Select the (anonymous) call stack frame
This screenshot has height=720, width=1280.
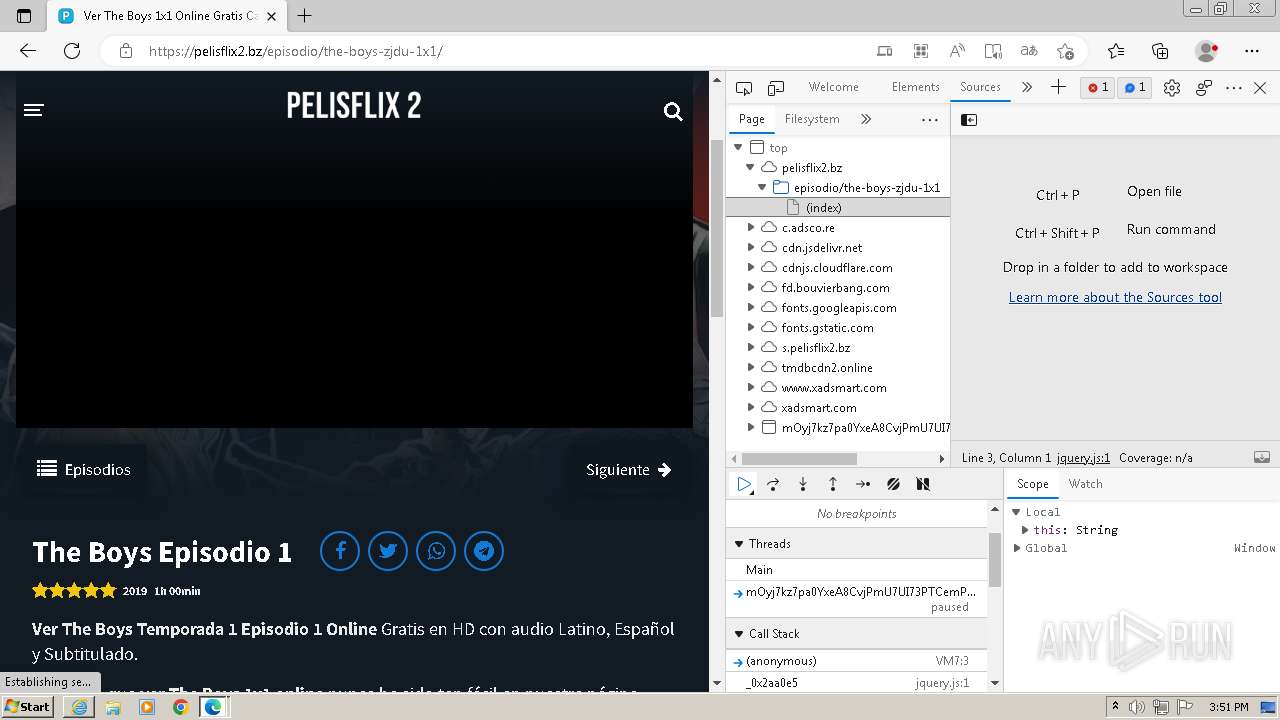click(857, 661)
